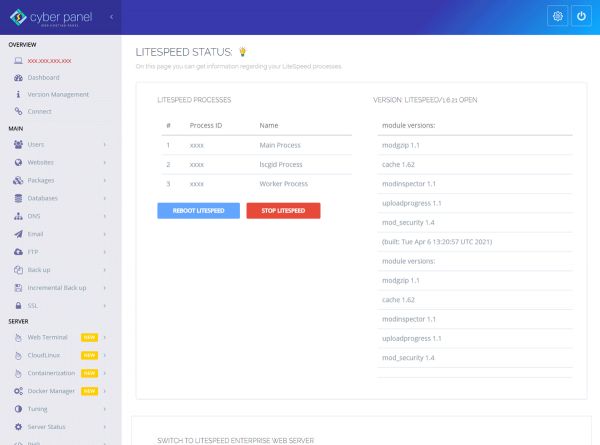The height and width of the screenshot is (445, 600).
Task: Expand the Tuning menu chevron
Action: tap(104, 409)
